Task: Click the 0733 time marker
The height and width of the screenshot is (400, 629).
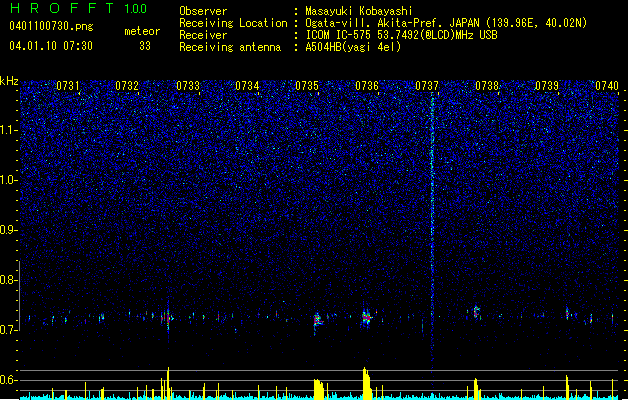Action: (188, 86)
